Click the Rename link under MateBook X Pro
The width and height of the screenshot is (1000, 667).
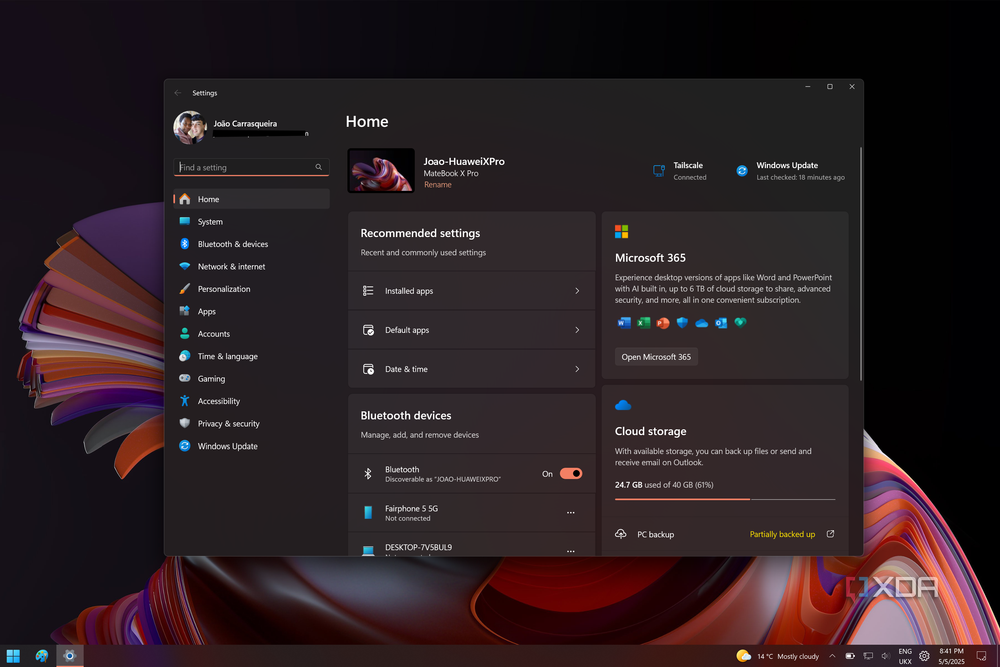click(438, 184)
